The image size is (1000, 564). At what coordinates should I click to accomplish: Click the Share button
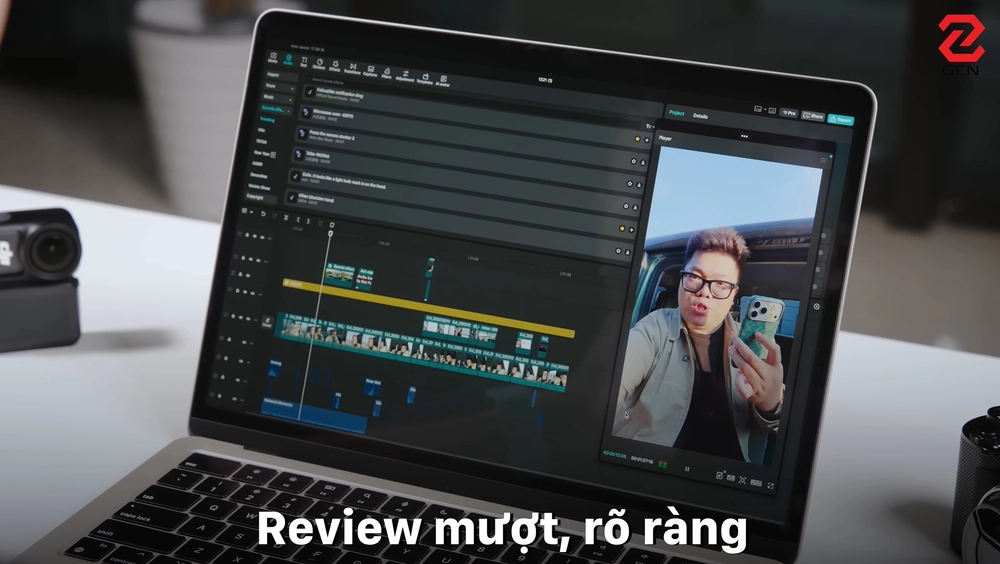click(x=813, y=116)
